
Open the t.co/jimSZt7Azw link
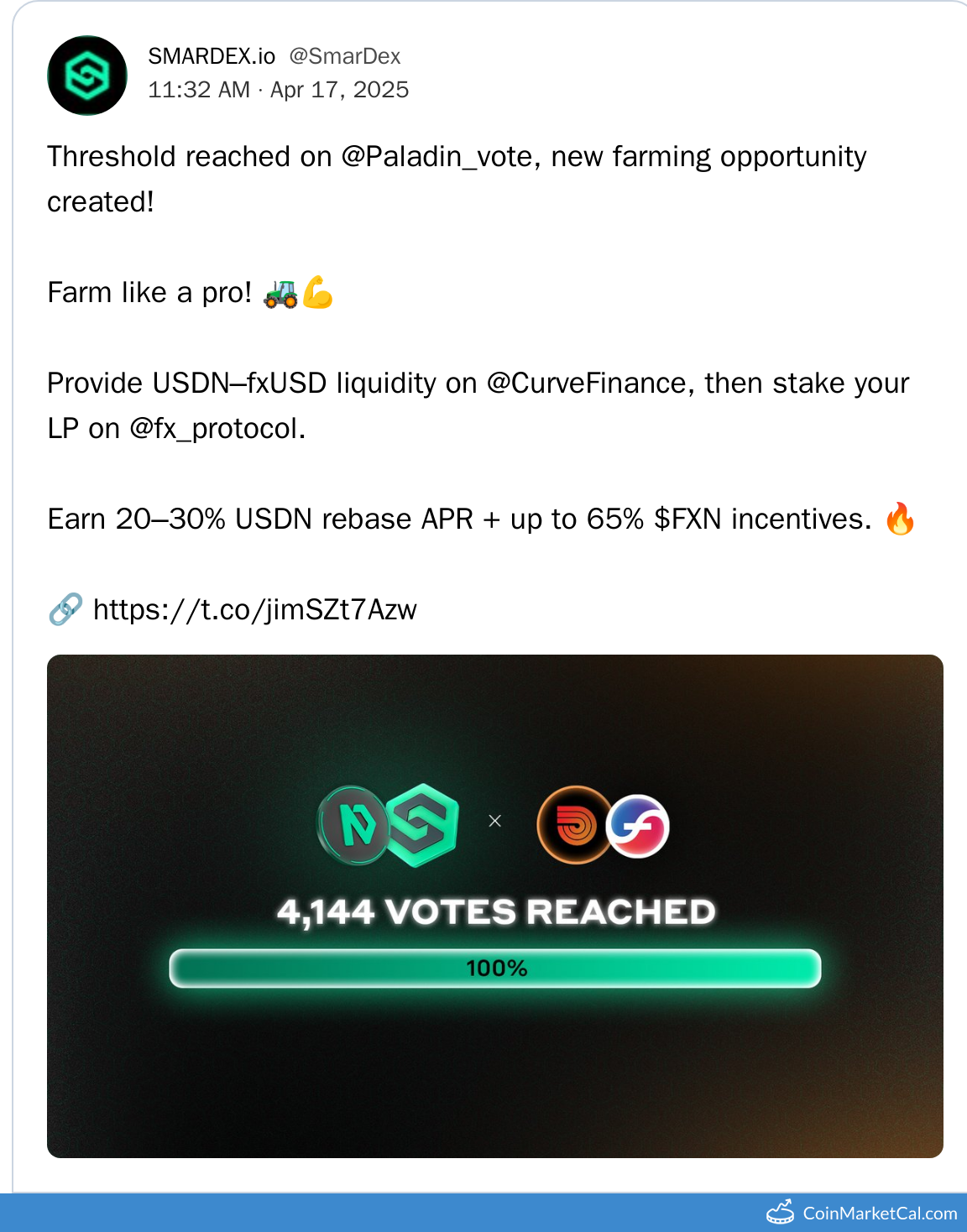click(254, 609)
